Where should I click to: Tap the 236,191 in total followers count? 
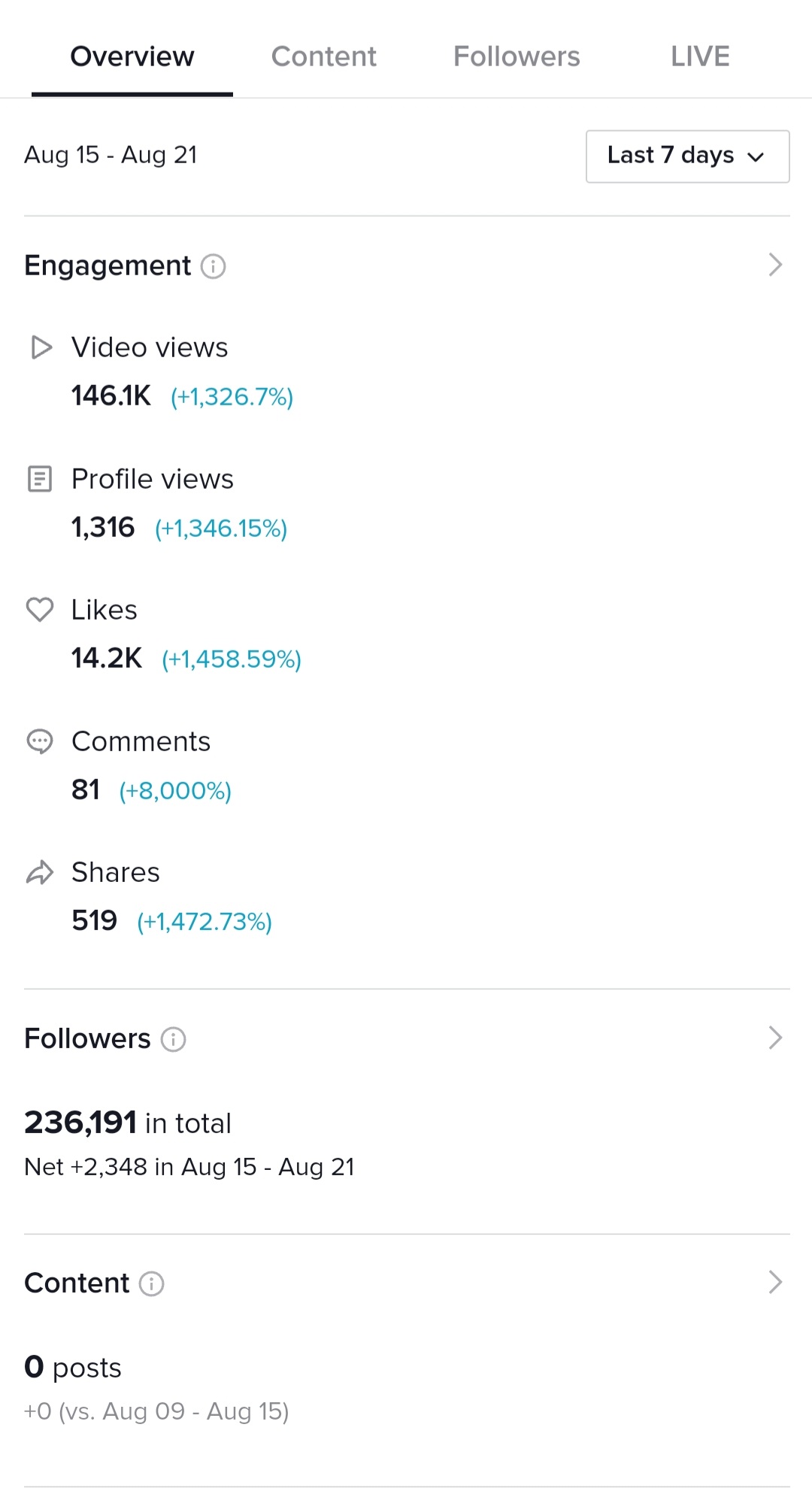pos(128,1123)
